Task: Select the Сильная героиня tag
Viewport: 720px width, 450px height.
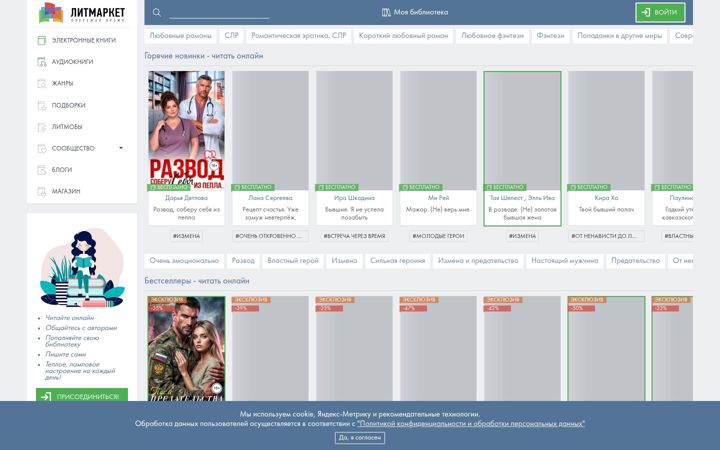Action: (398, 261)
